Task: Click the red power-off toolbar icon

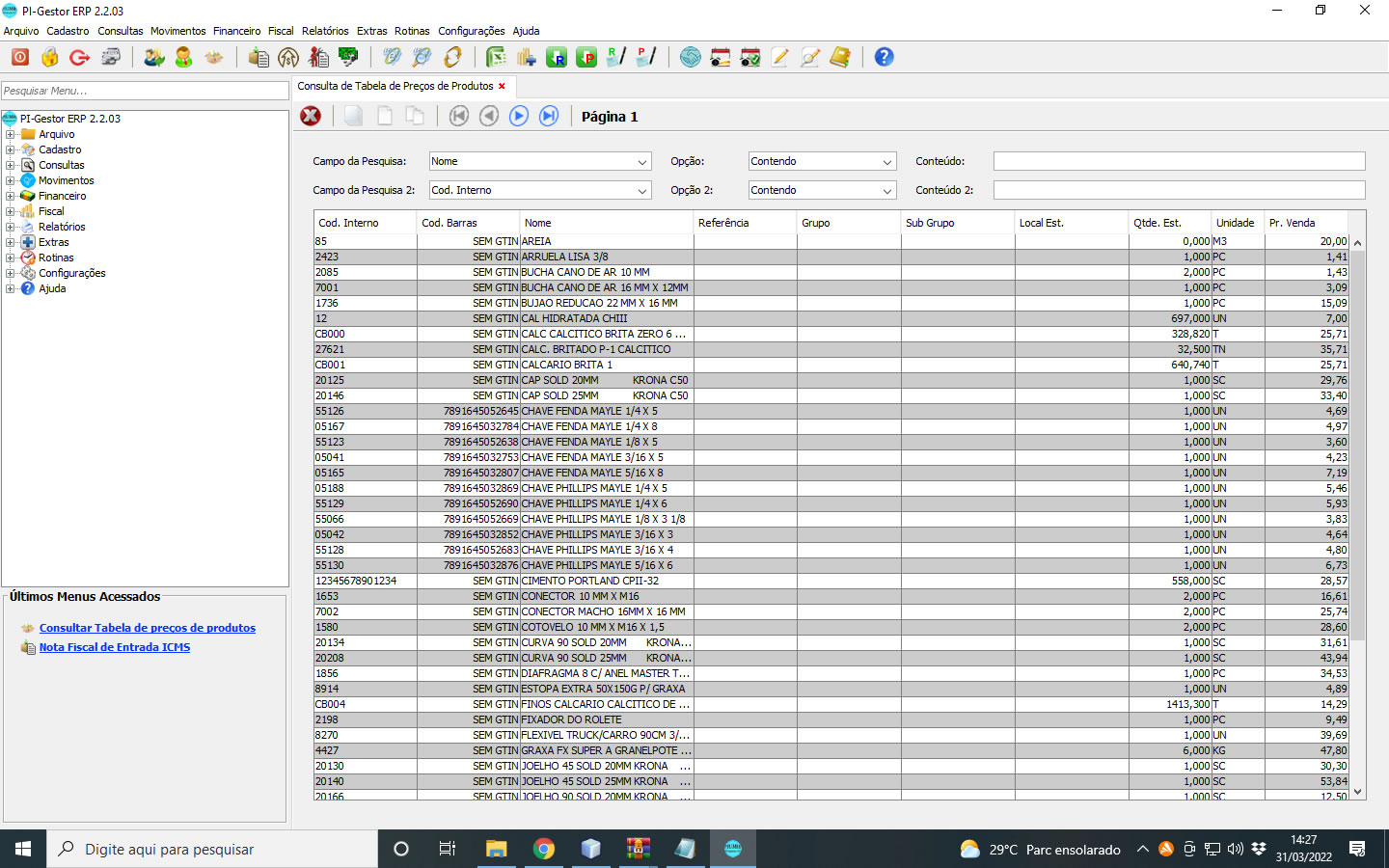Action: pyautogui.click(x=19, y=57)
